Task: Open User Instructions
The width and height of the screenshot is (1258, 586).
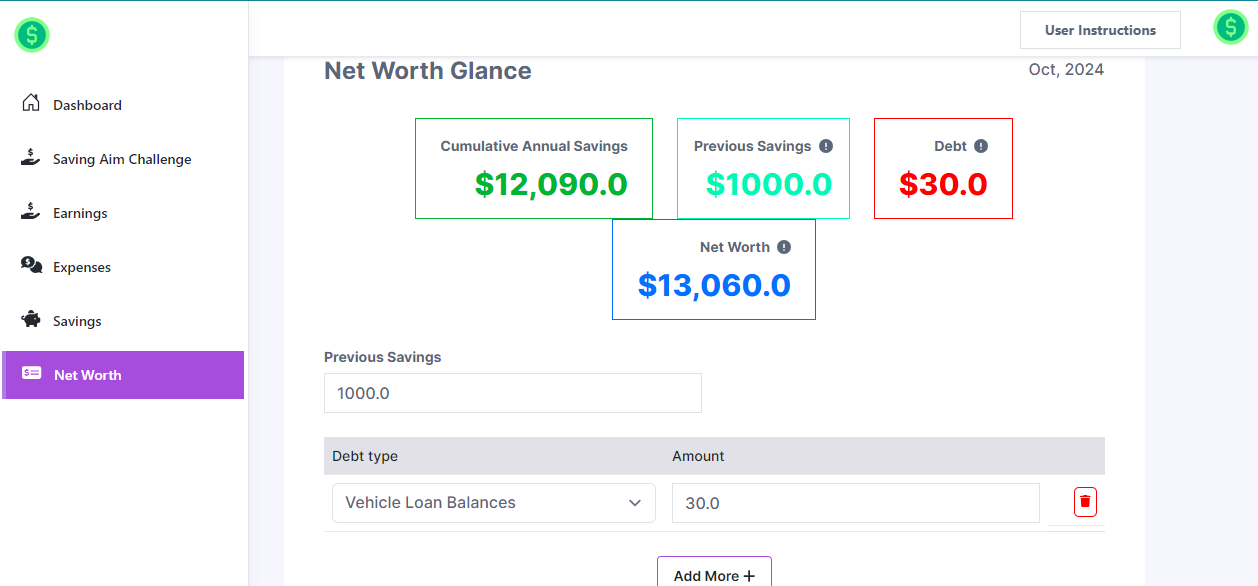Action: point(1100,30)
